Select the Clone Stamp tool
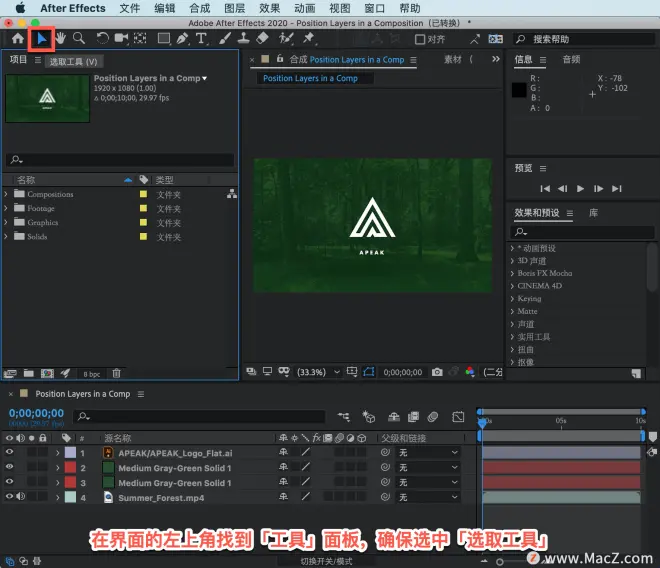This screenshot has height=568, width=660. click(x=243, y=38)
